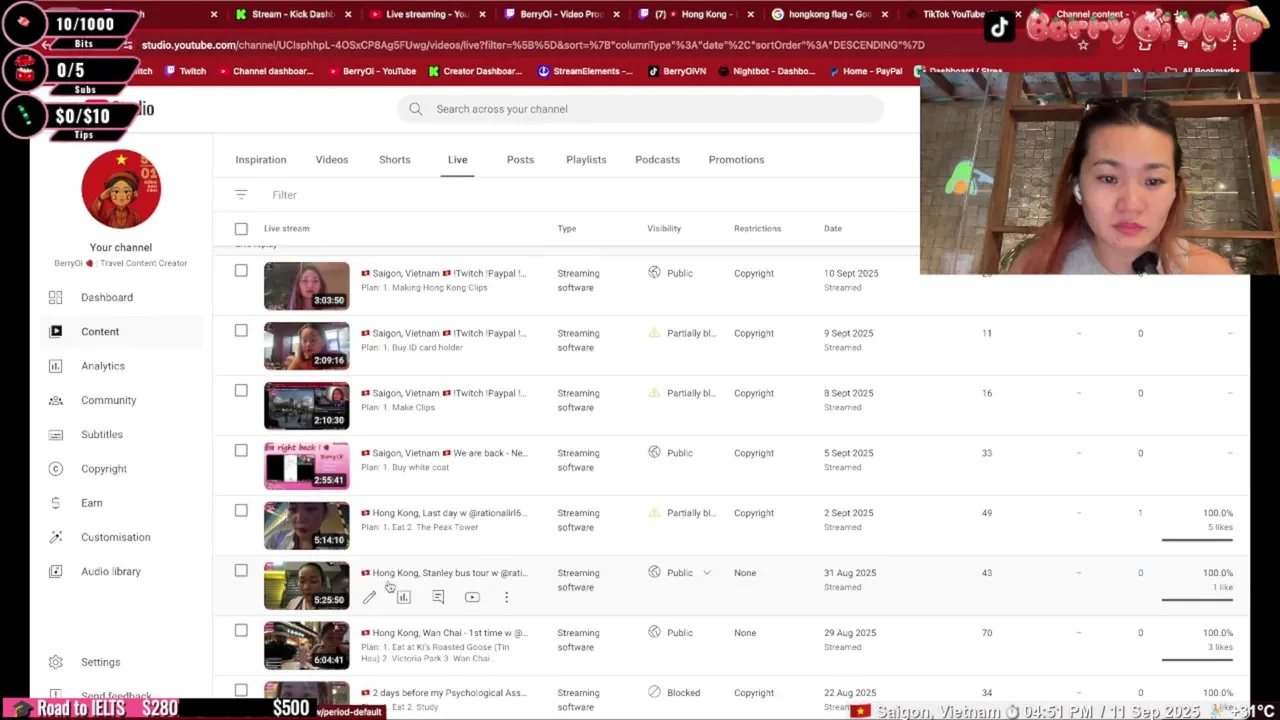Screen dimensions: 1280x720
Task: Switch to the Podcasts tab
Action: click(657, 160)
